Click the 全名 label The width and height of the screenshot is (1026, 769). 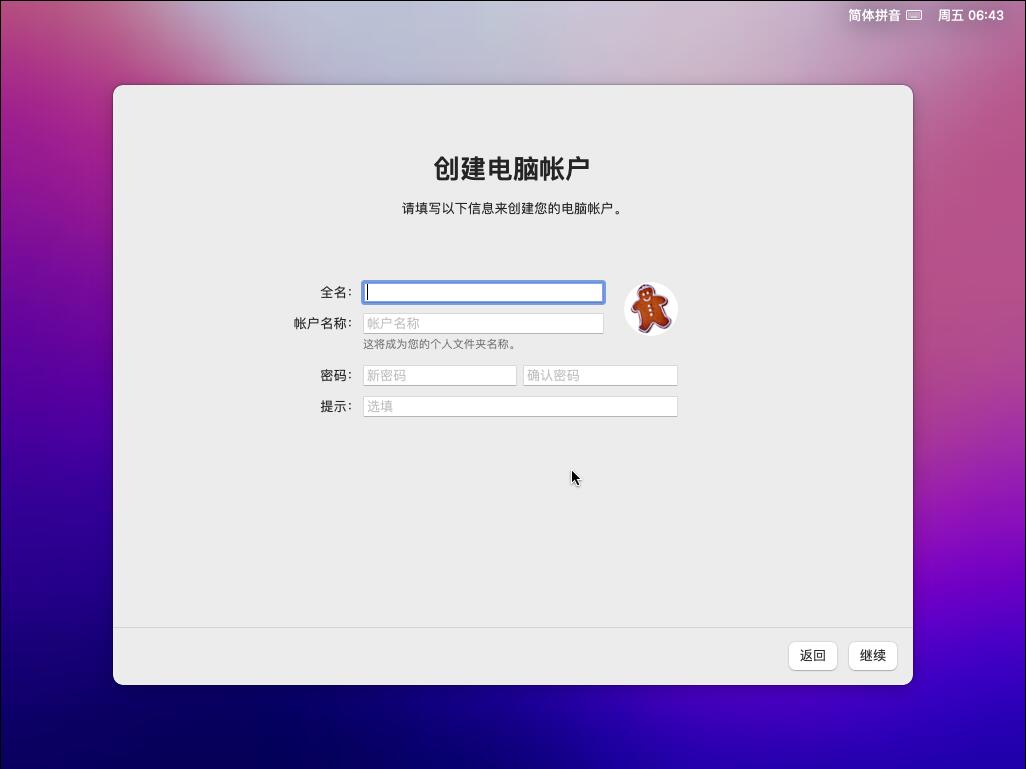[337, 292]
